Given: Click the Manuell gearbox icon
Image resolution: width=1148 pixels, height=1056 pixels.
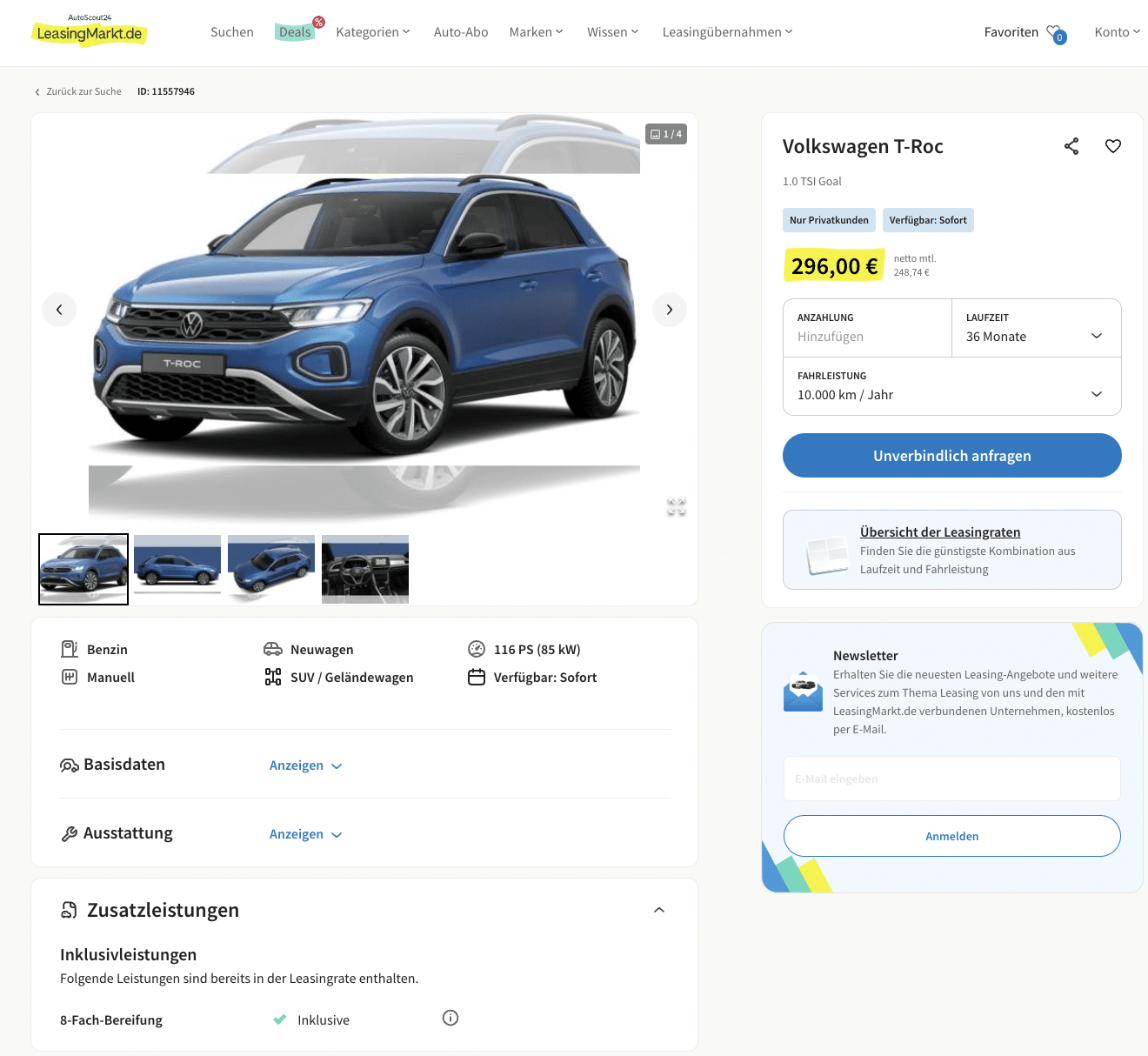Looking at the screenshot, I should (x=70, y=677).
